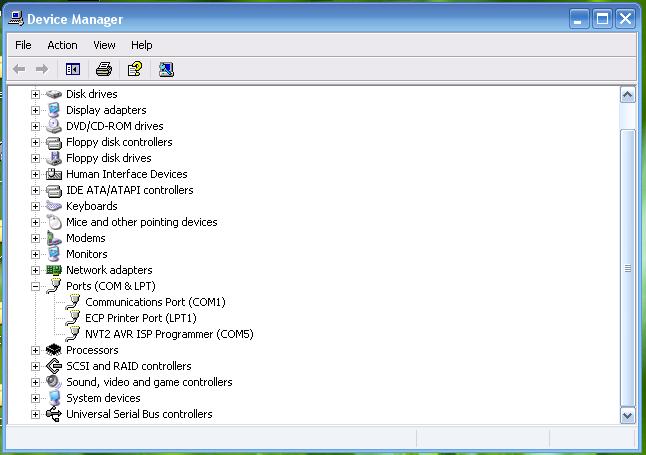646x455 pixels.
Task: Select NVT2 AVR ISP Programmer (COM5)
Action: pyautogui.click(x=169, y=334)
